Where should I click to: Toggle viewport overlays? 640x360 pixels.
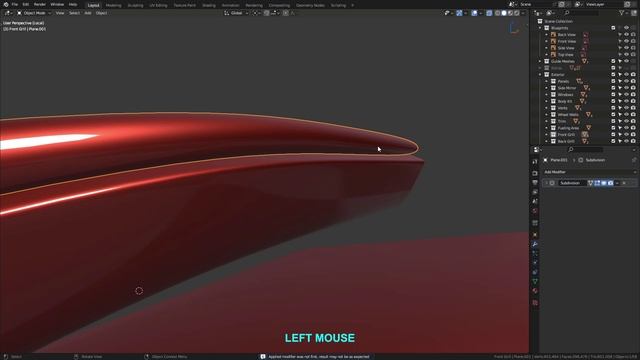pos(474,13)
